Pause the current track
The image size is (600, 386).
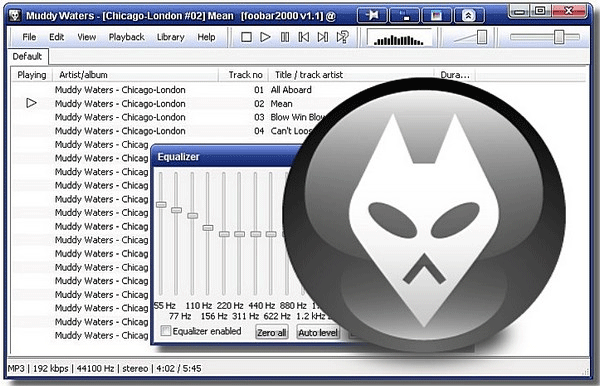click(285, 37)
